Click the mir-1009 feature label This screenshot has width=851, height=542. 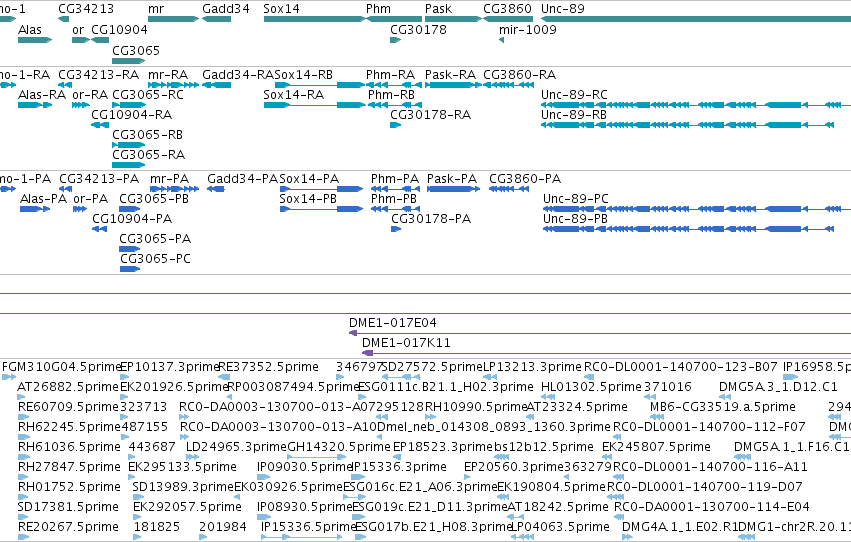(x=528, y=29)
